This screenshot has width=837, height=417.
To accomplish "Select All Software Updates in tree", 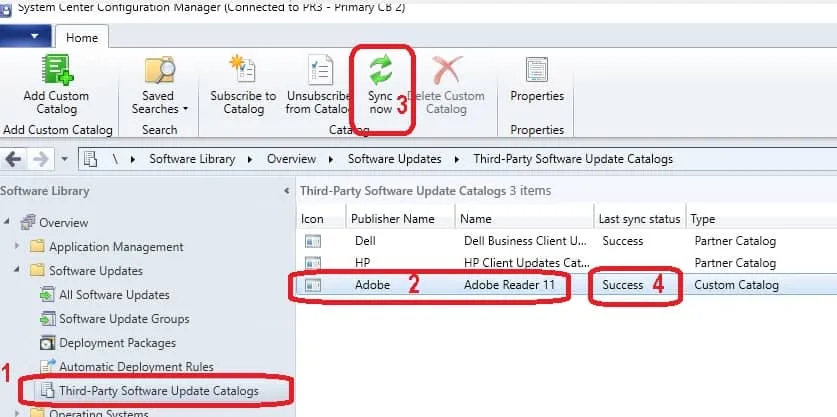I will (x=114, y=295).
